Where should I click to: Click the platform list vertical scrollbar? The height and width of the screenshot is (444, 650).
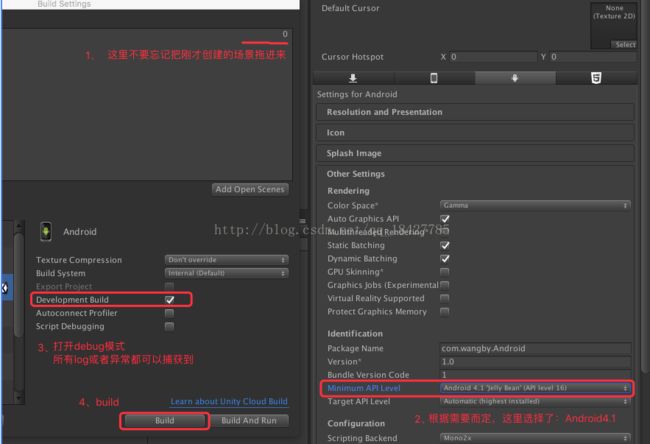[x=19, y=286]
